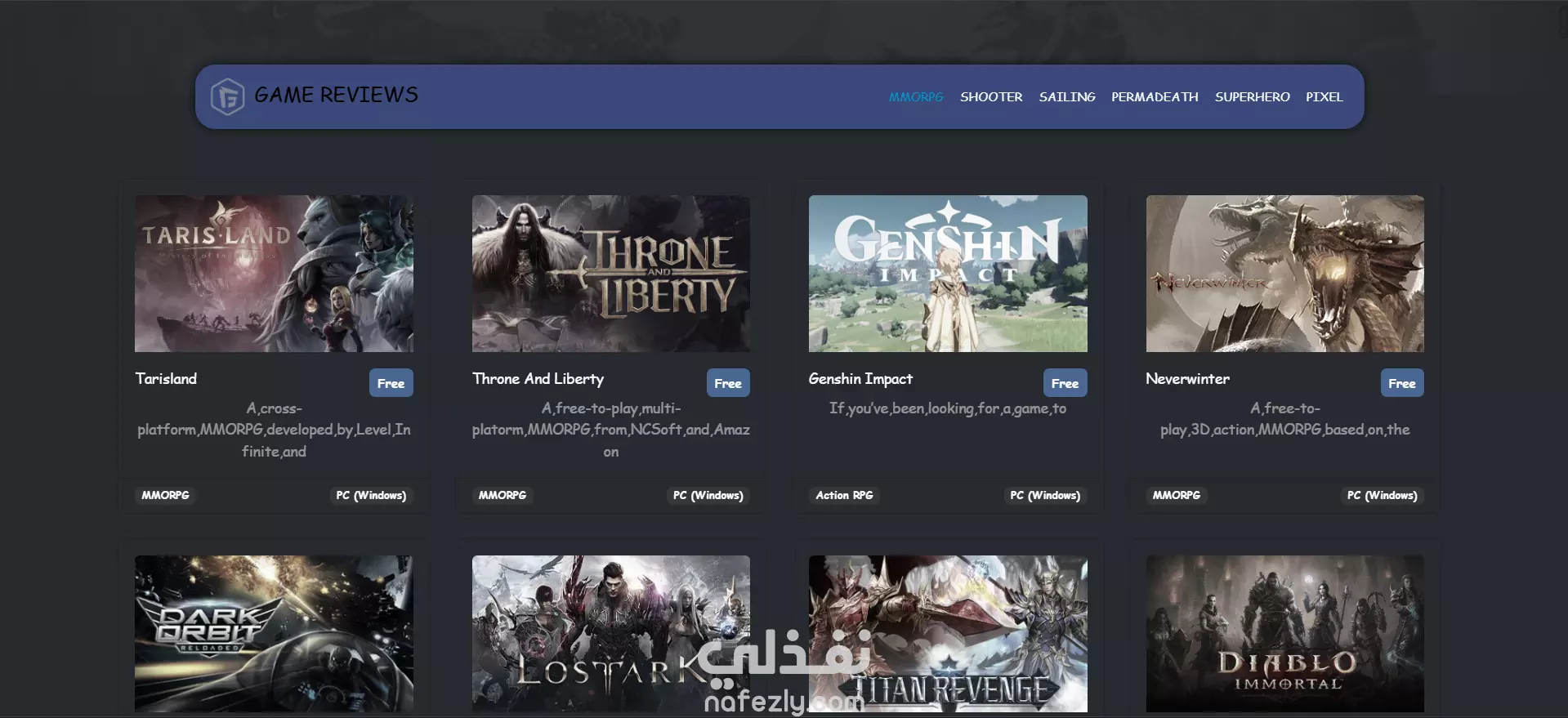Click description 'If,you've,been,looking,for,a,game,to'
The width and height of the screenshot is (1568, 718).
pyautogui.click(x=948, y=408)
